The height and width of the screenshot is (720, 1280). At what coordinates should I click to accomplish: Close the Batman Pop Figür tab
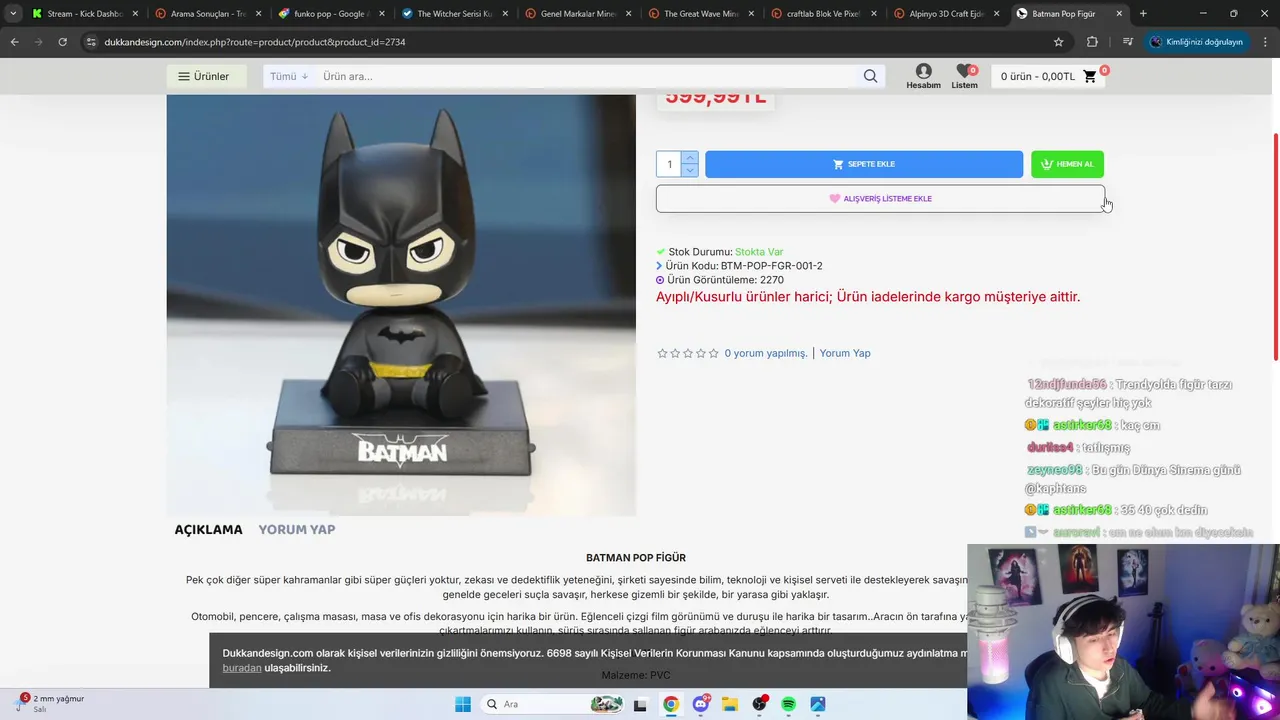pos(1119,14)
